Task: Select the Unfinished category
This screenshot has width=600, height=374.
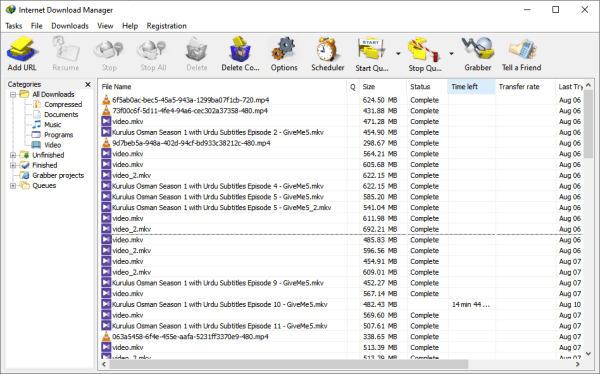Action: tap(48, 155)
